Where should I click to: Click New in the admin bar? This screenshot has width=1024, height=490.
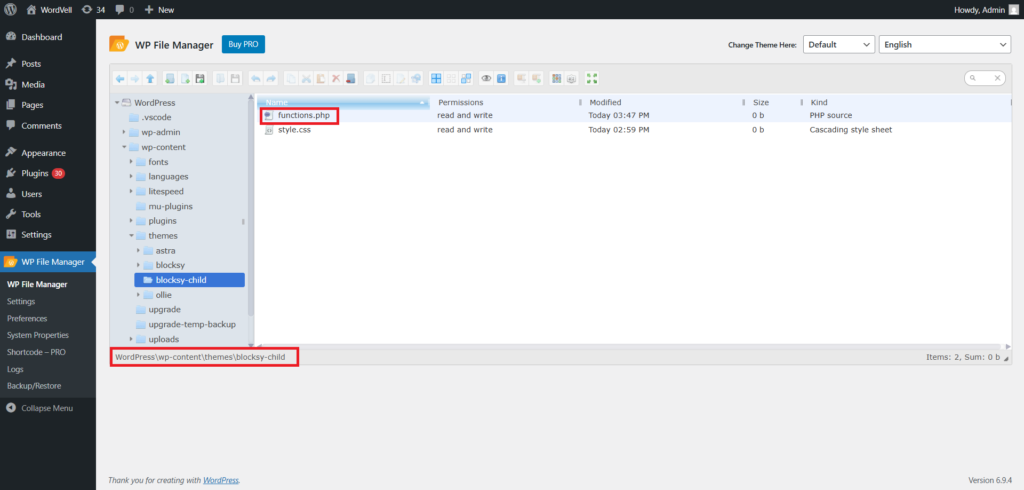coord(159,10)
